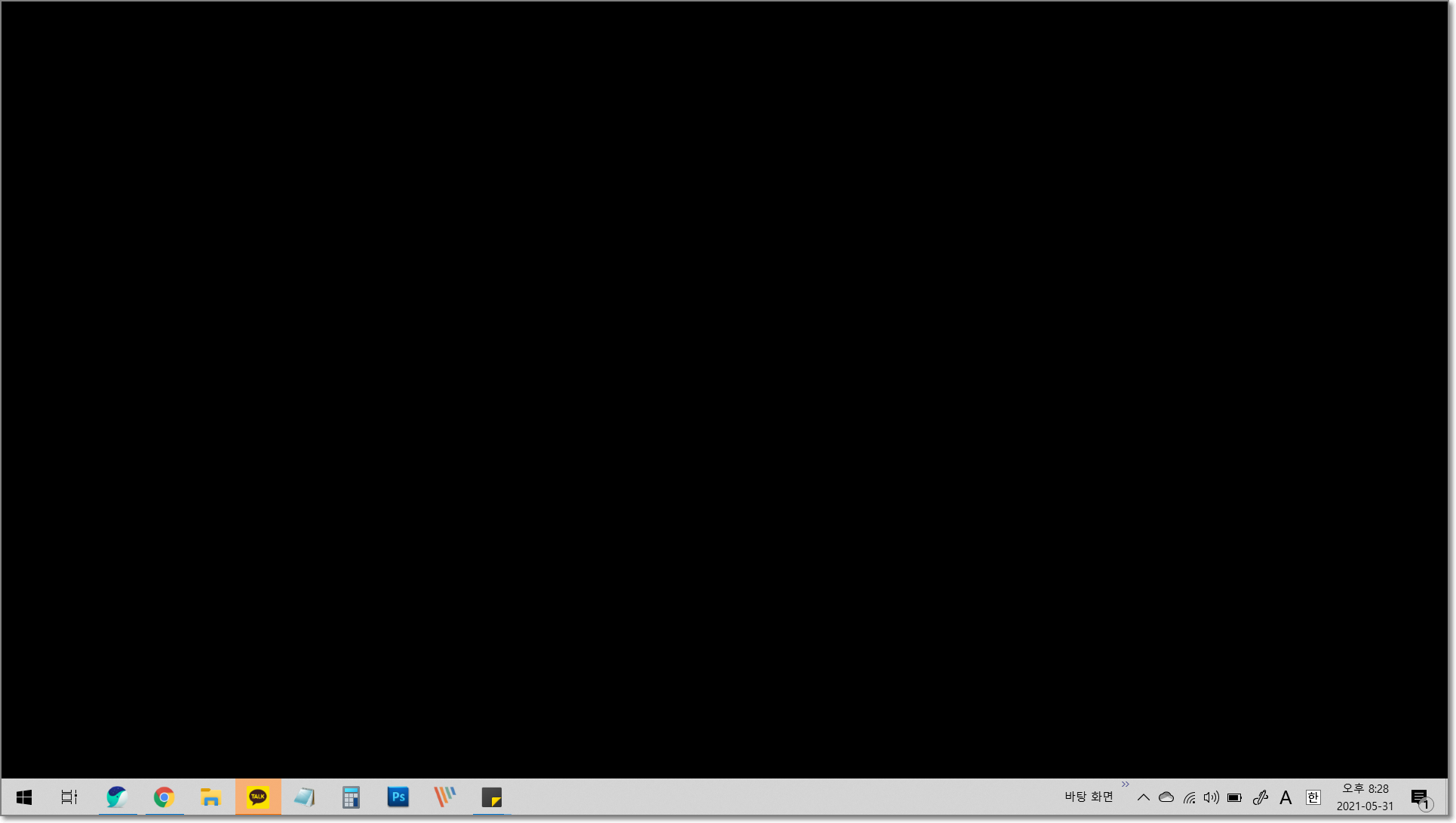
Task: Open the Notepad taskbar icon
Action: [x=305, y=797]
